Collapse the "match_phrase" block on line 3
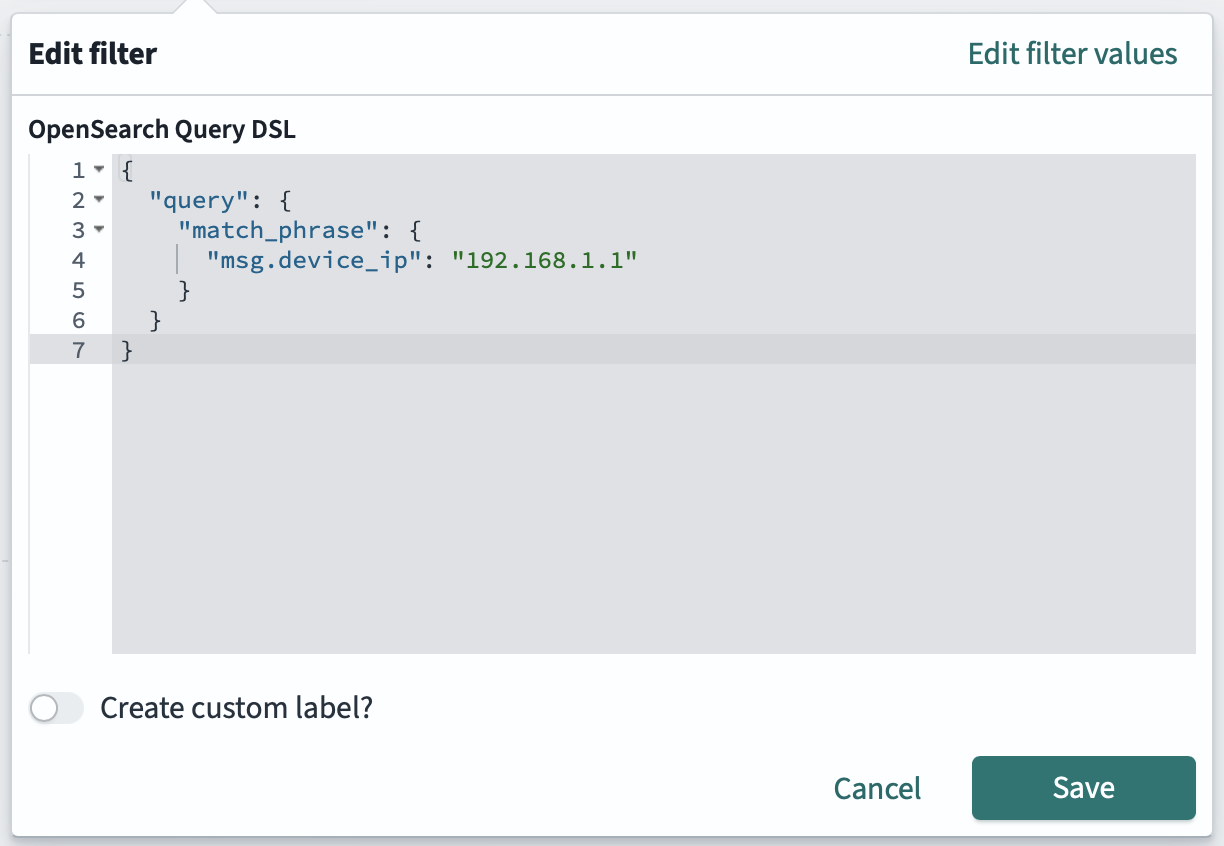 pos(98,230)
